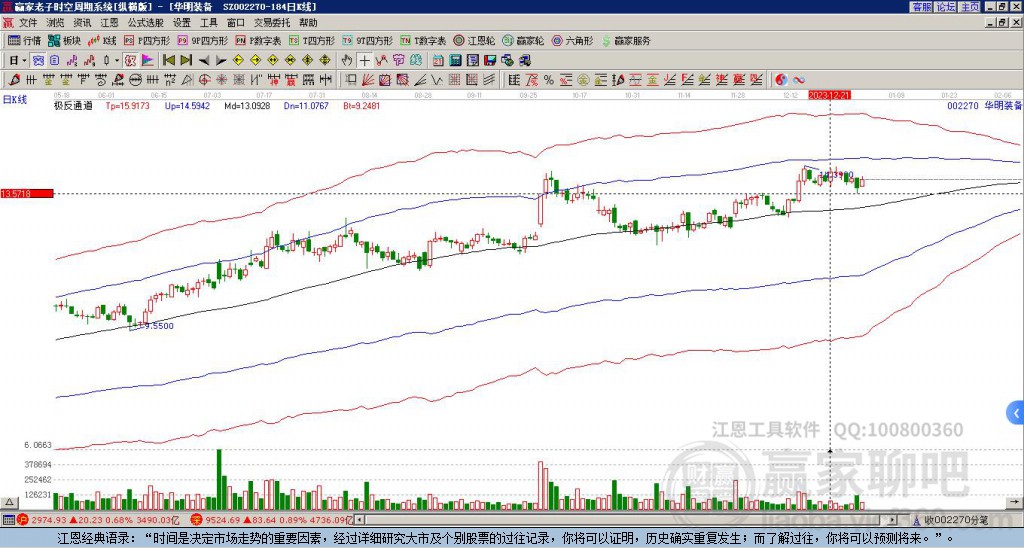
Task: Open the 公式选股 menu
Action: point(146,23)
